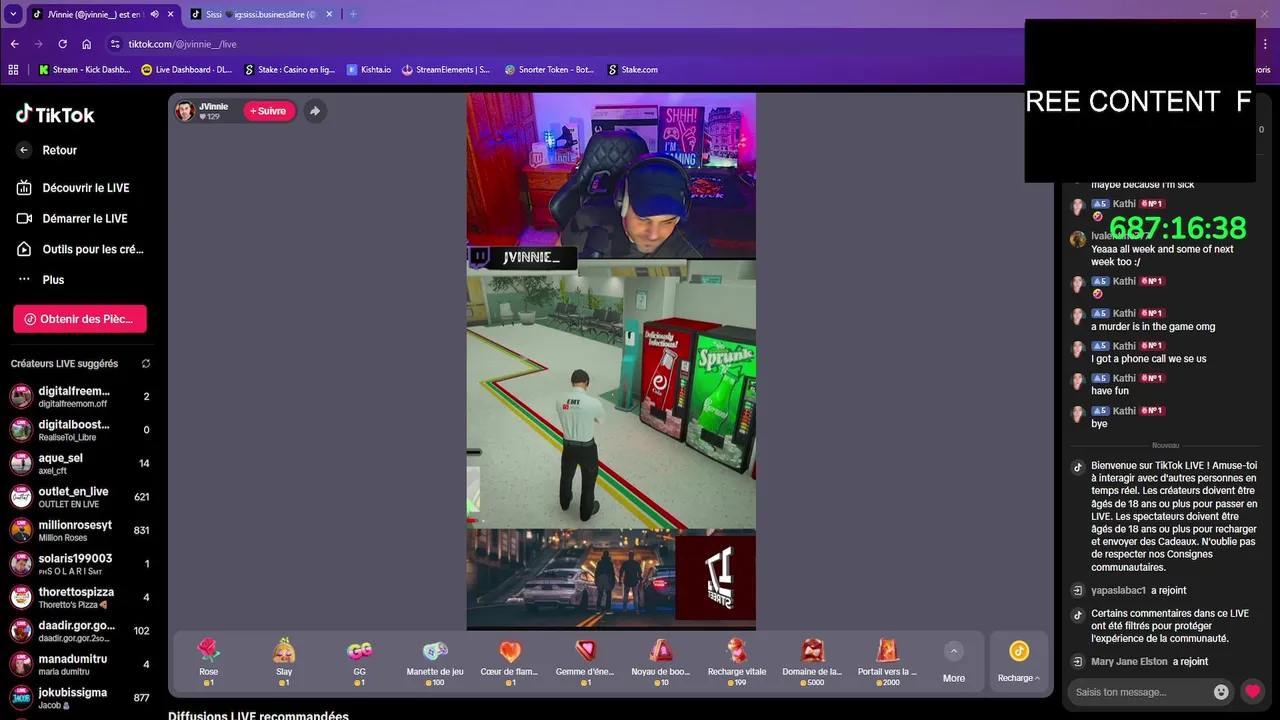Open daadir.gor.go suggested creator
Image resolution: width=1280 pixels, height=720 pixels.
tap(80, 631)
